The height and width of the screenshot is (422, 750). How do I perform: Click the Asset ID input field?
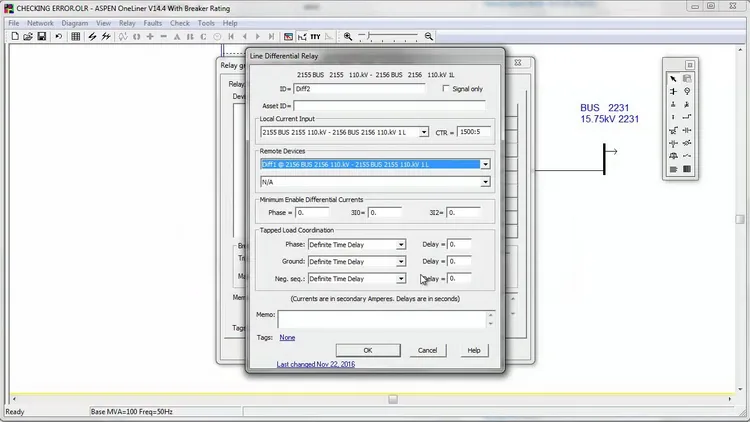(x=389, y=105)
